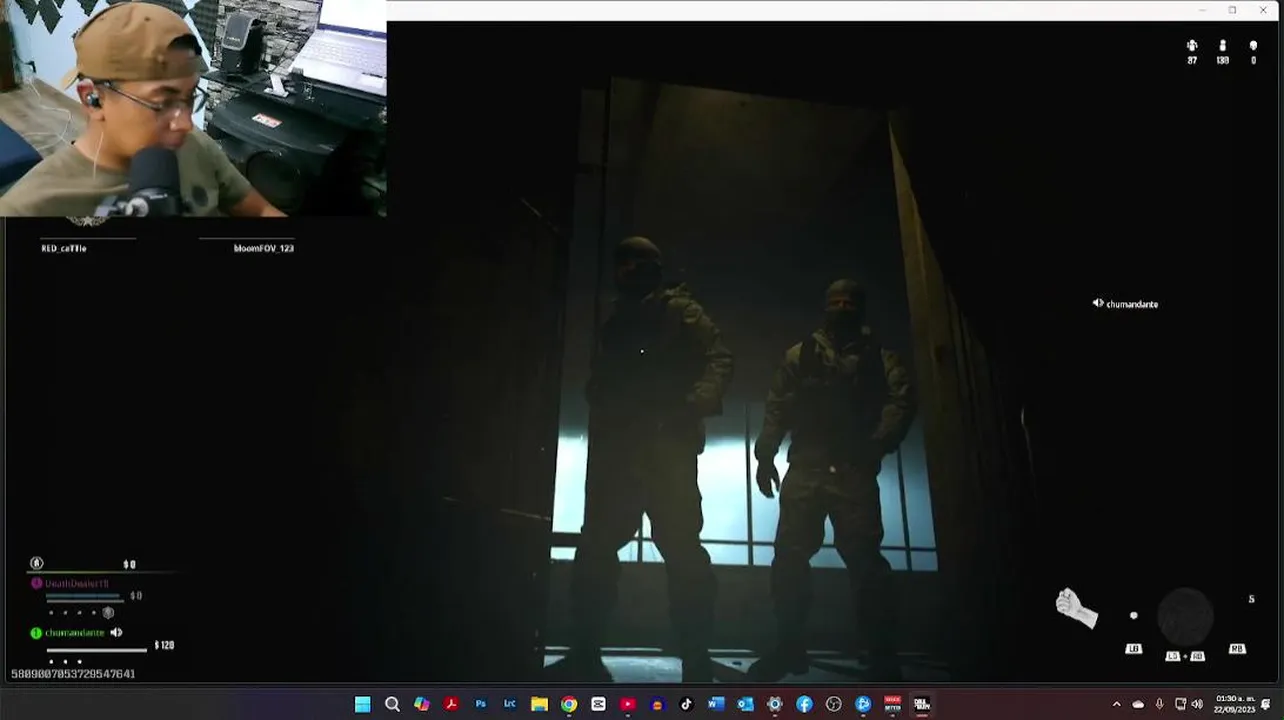Open Outlook from the taskbar
The image size is (1284, 720).
point(745,704)
